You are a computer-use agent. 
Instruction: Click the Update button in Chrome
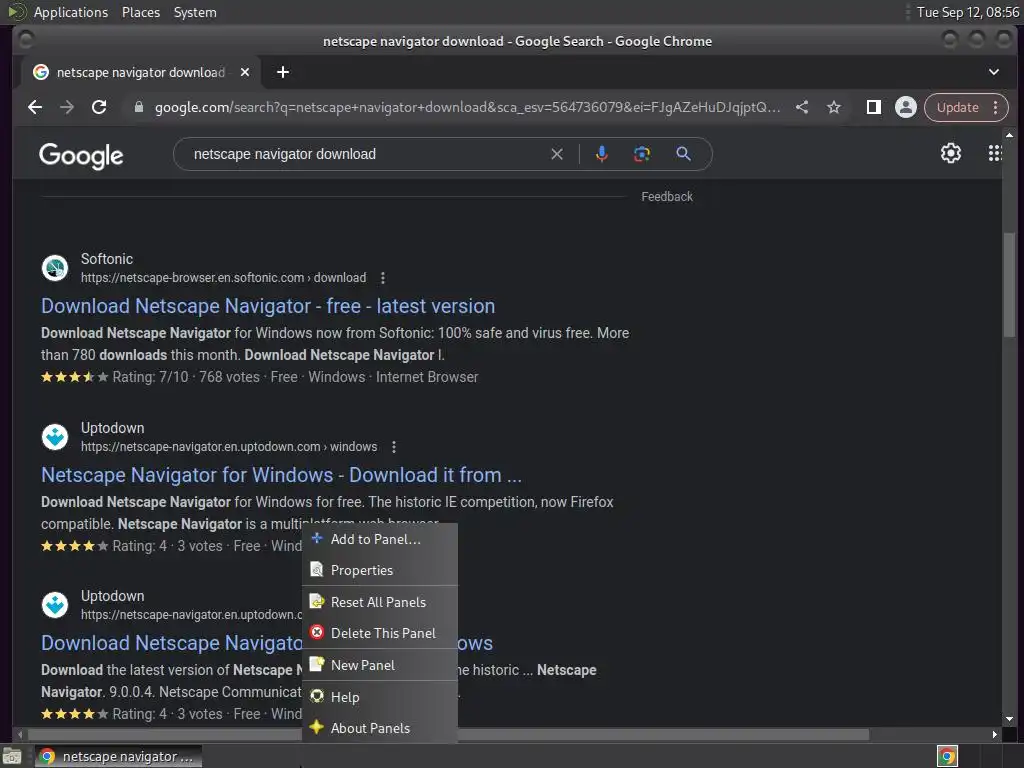[x=957, y=107]
